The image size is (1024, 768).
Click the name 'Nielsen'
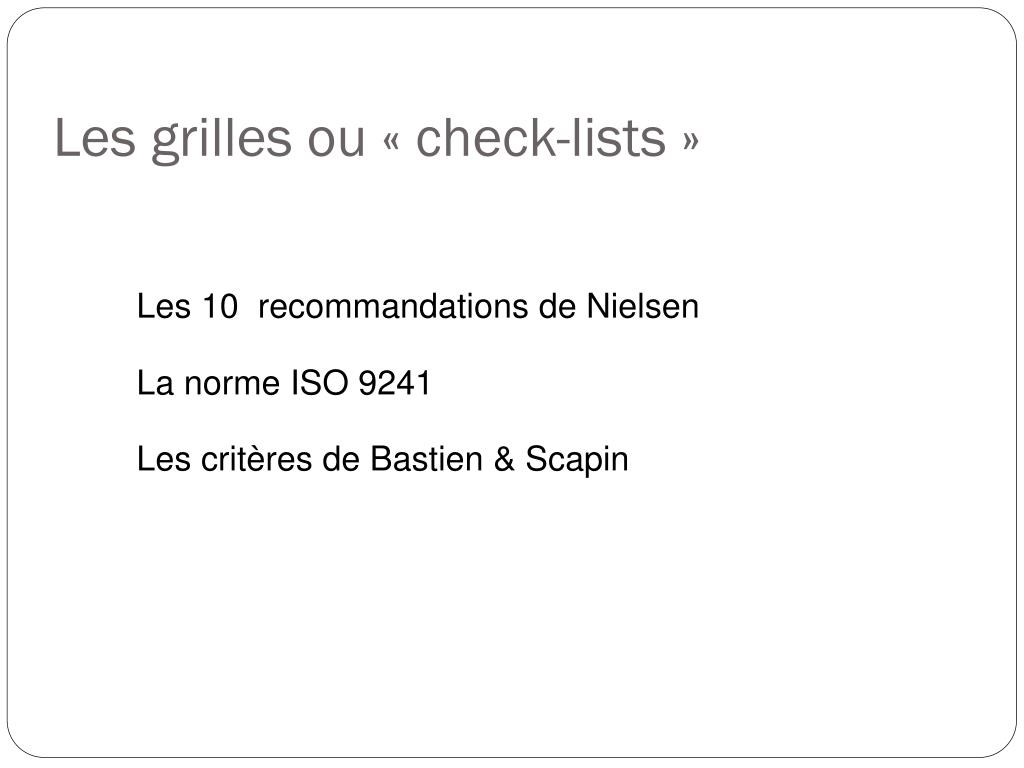(x=643, y=306)
